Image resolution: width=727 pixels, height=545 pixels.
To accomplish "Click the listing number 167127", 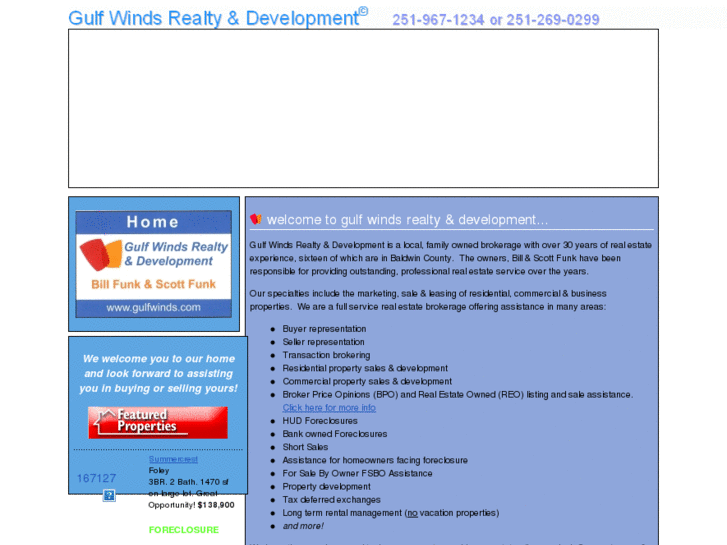I will (96, 478).
